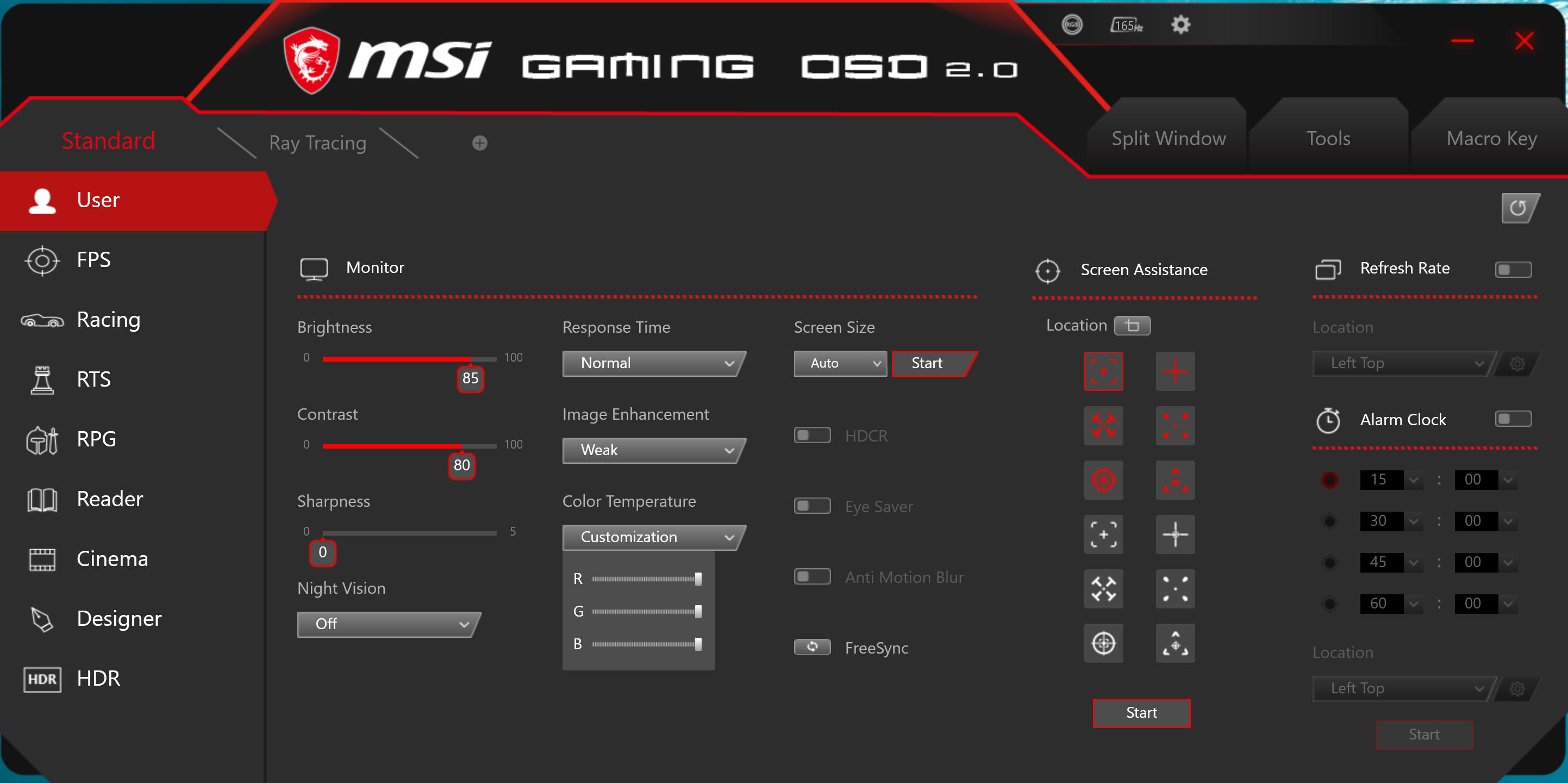Click Start button under Alarm Clock

click(x=1424, y=735)
